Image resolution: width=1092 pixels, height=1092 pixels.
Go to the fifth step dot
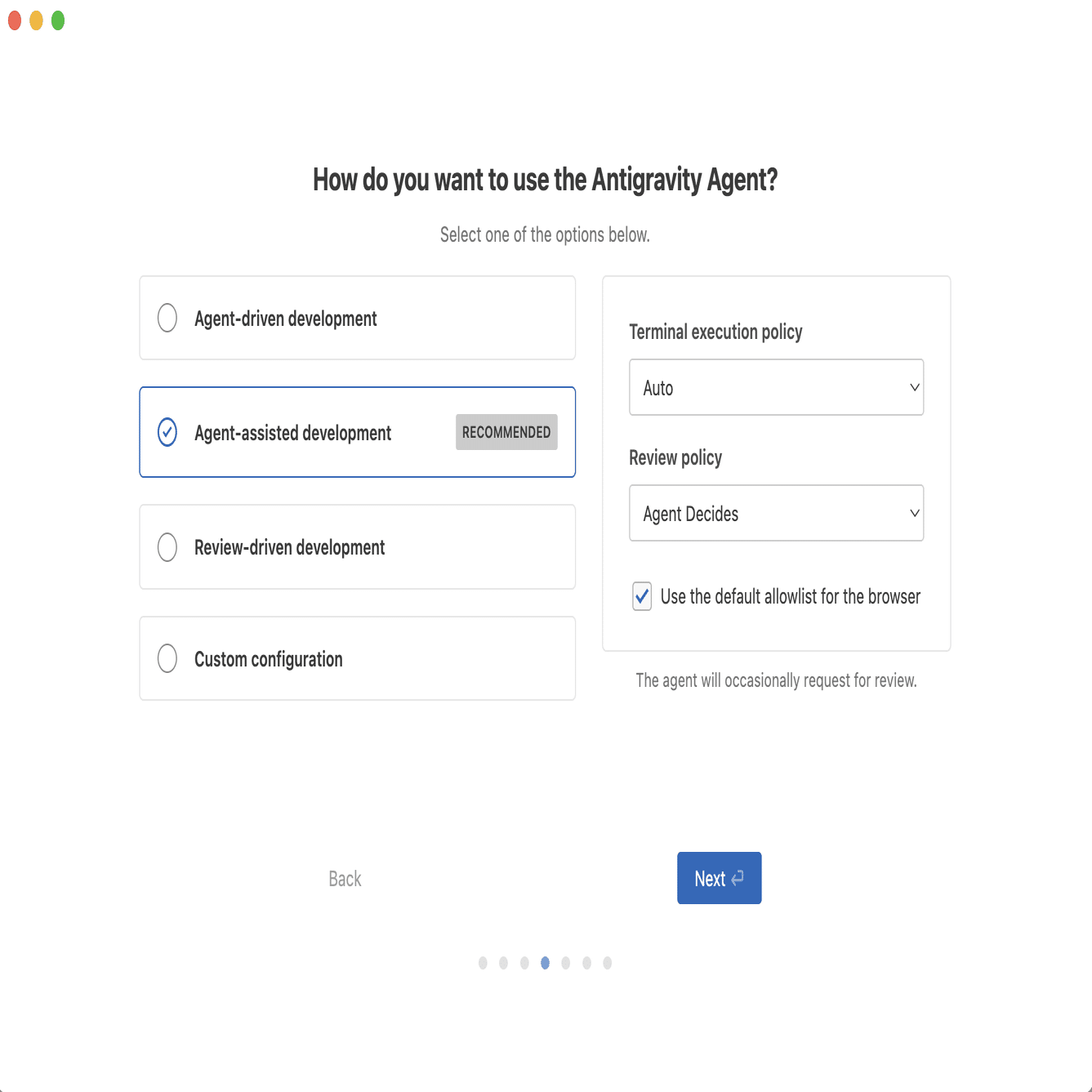pos(565,963)
